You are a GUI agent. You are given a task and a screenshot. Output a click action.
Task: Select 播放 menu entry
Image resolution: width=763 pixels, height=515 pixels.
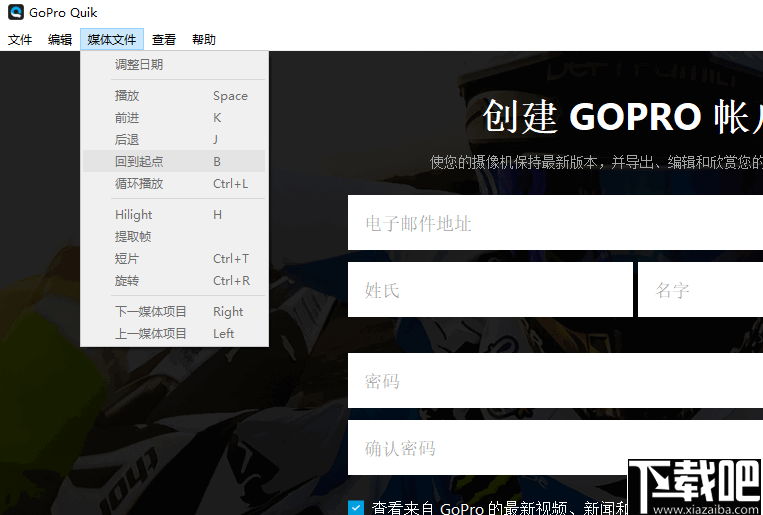(x=174, y=95)
